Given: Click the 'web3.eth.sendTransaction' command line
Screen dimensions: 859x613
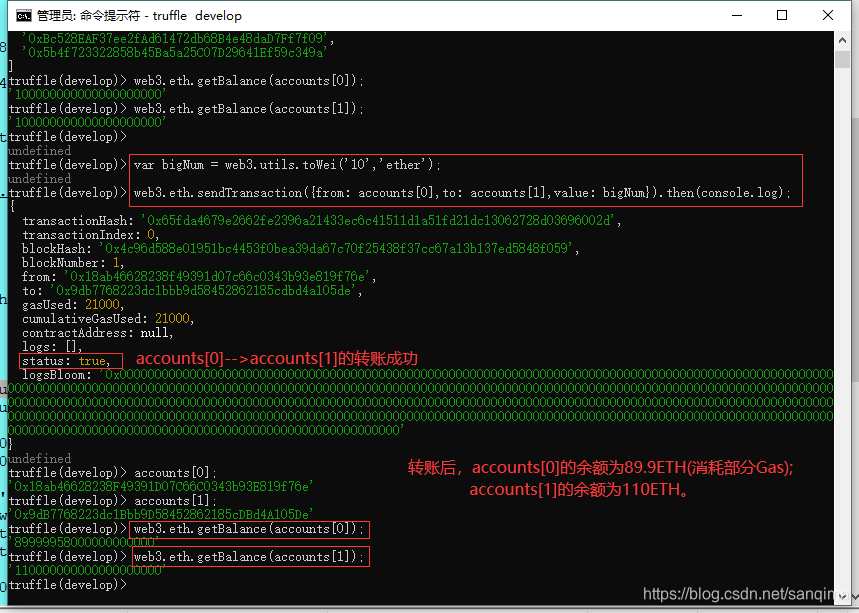Looking at the screenshot, I should 462,193.
